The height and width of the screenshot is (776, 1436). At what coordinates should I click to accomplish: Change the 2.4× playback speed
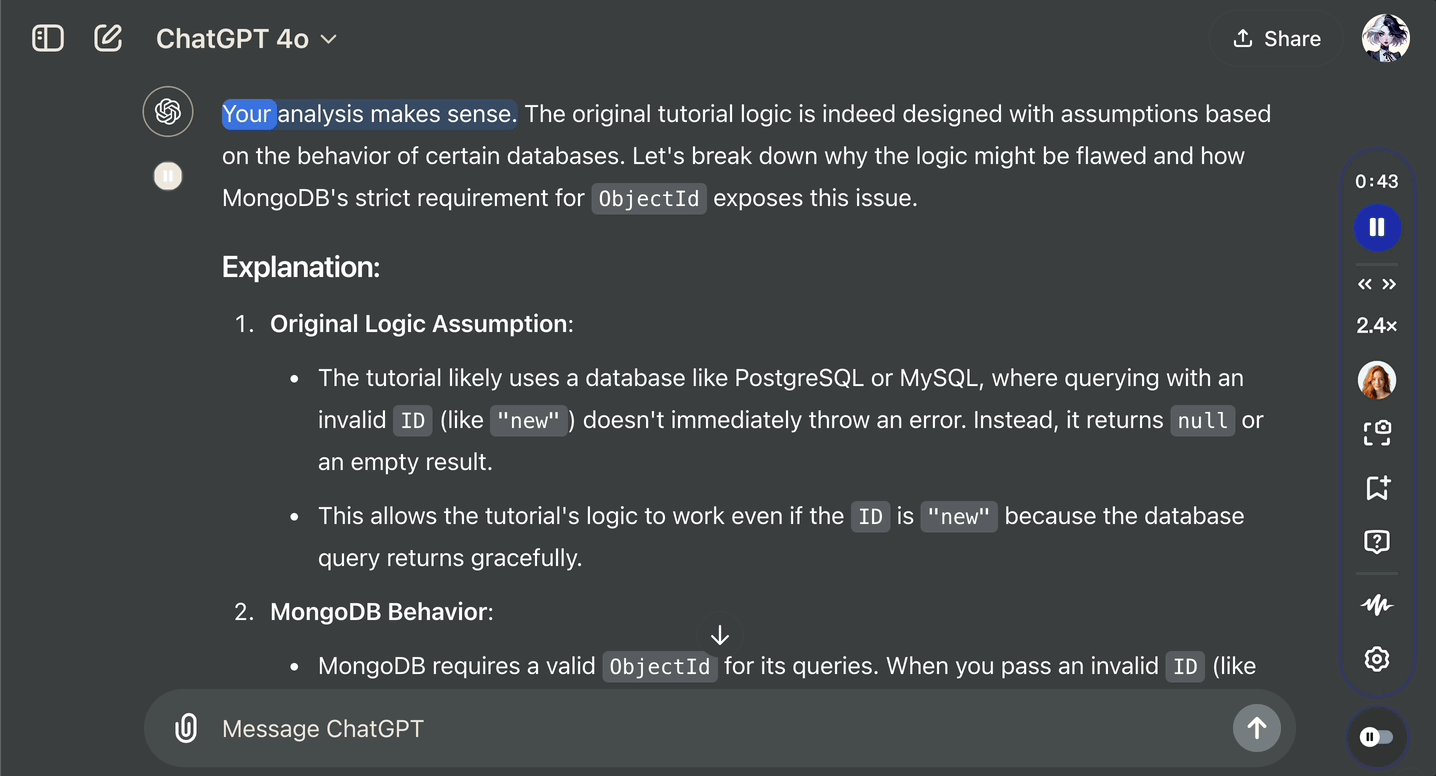pos(1377,326)
